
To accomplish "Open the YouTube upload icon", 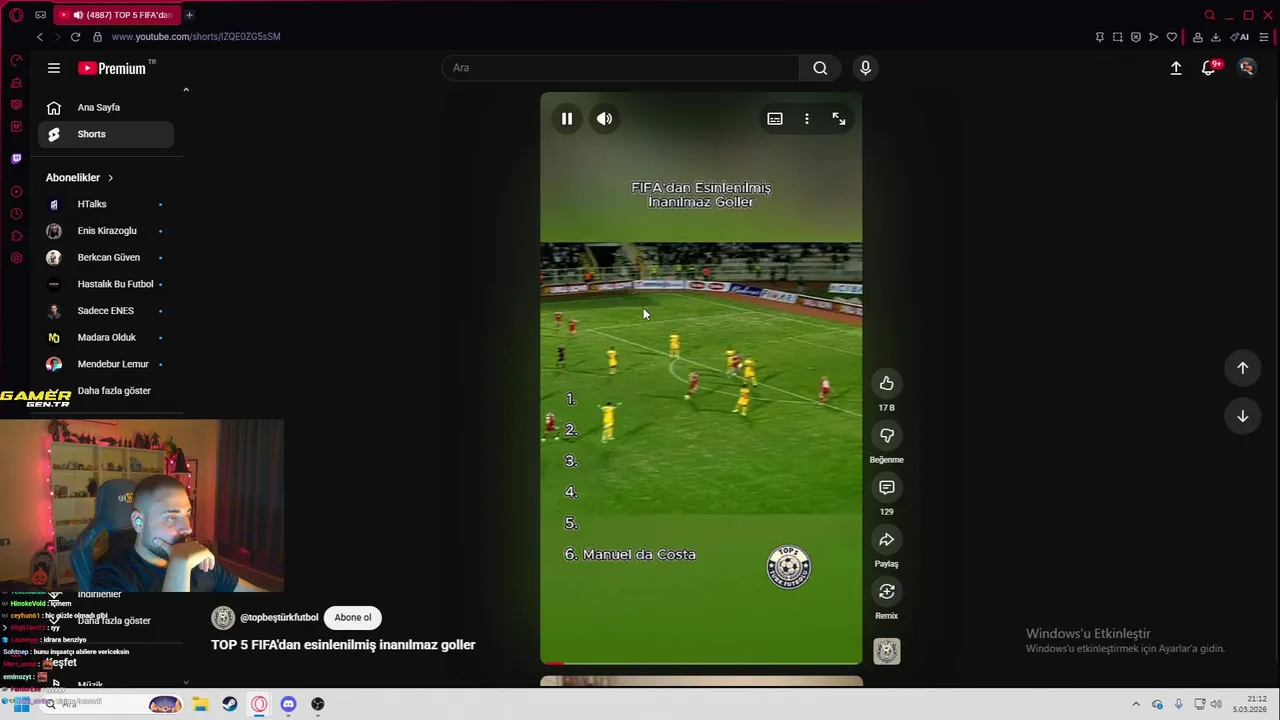I will tap(1176, 68).
